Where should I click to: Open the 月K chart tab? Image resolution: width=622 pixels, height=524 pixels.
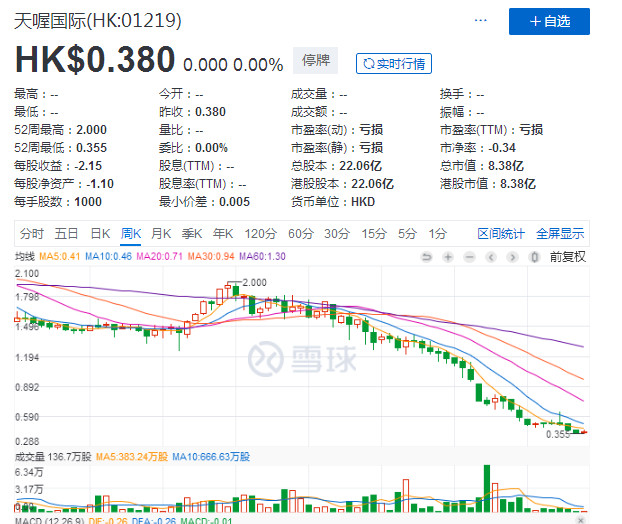161,234
